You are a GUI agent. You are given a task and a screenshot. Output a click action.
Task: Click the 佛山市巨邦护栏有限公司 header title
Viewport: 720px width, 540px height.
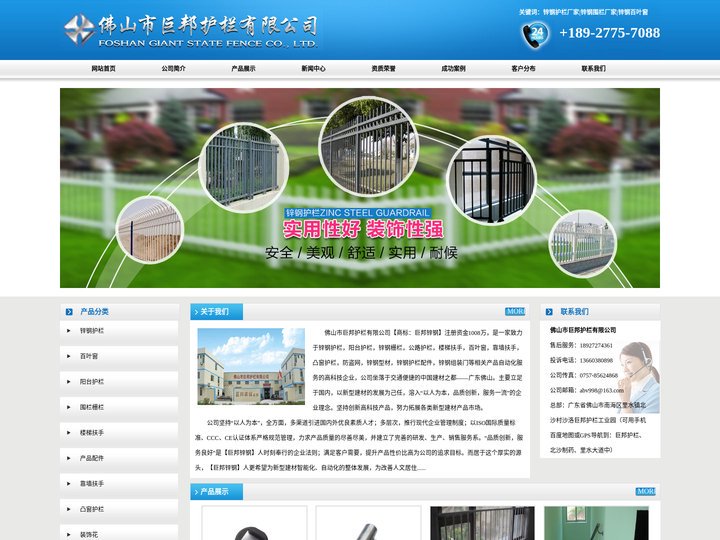[208, 25]
